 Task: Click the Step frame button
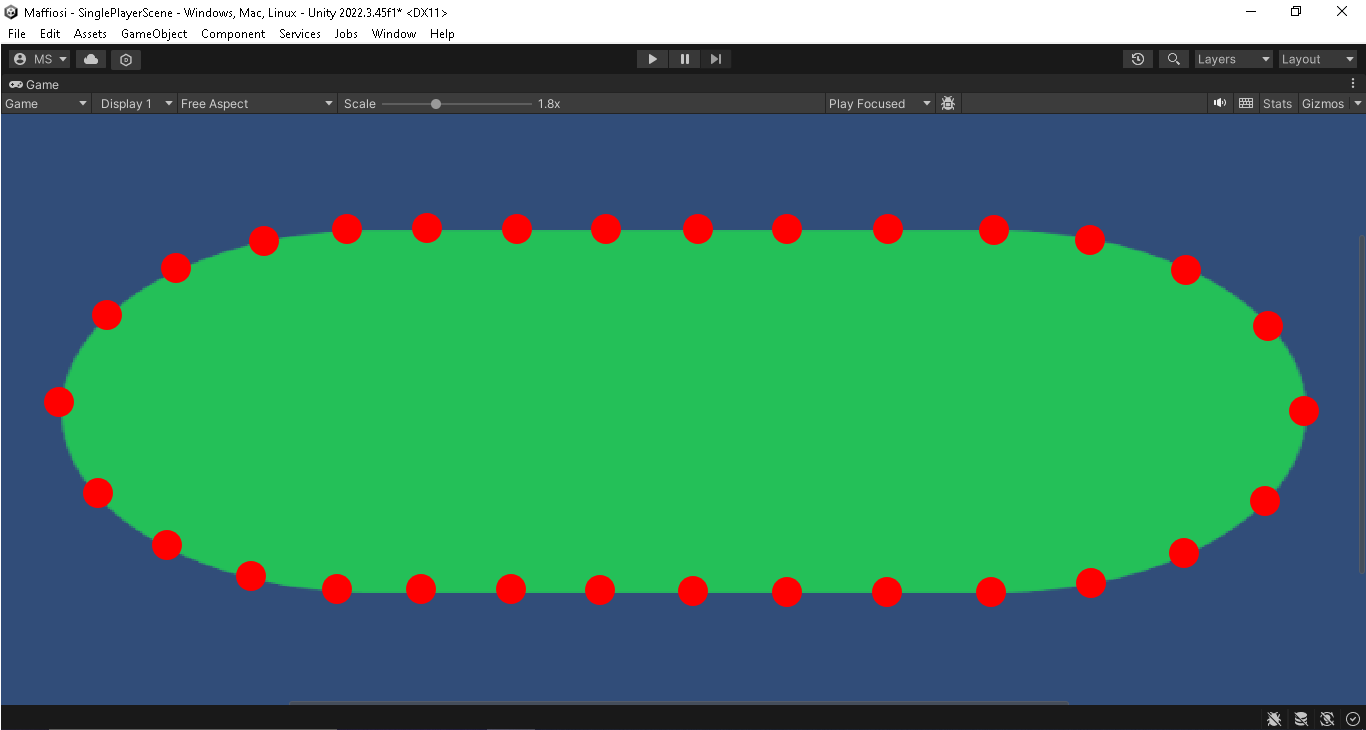pos(716,58)
